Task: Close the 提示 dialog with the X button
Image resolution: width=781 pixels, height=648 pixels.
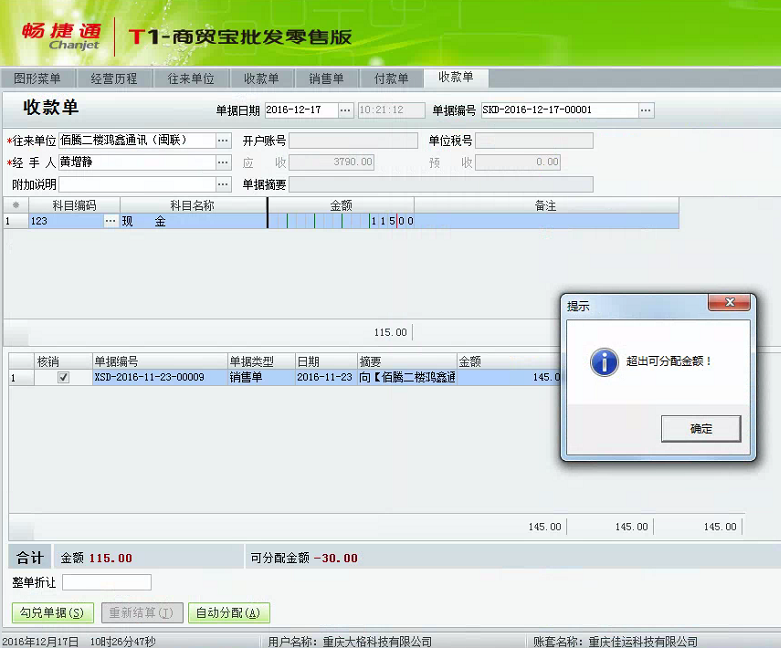Action: click(x=730, y=302)
